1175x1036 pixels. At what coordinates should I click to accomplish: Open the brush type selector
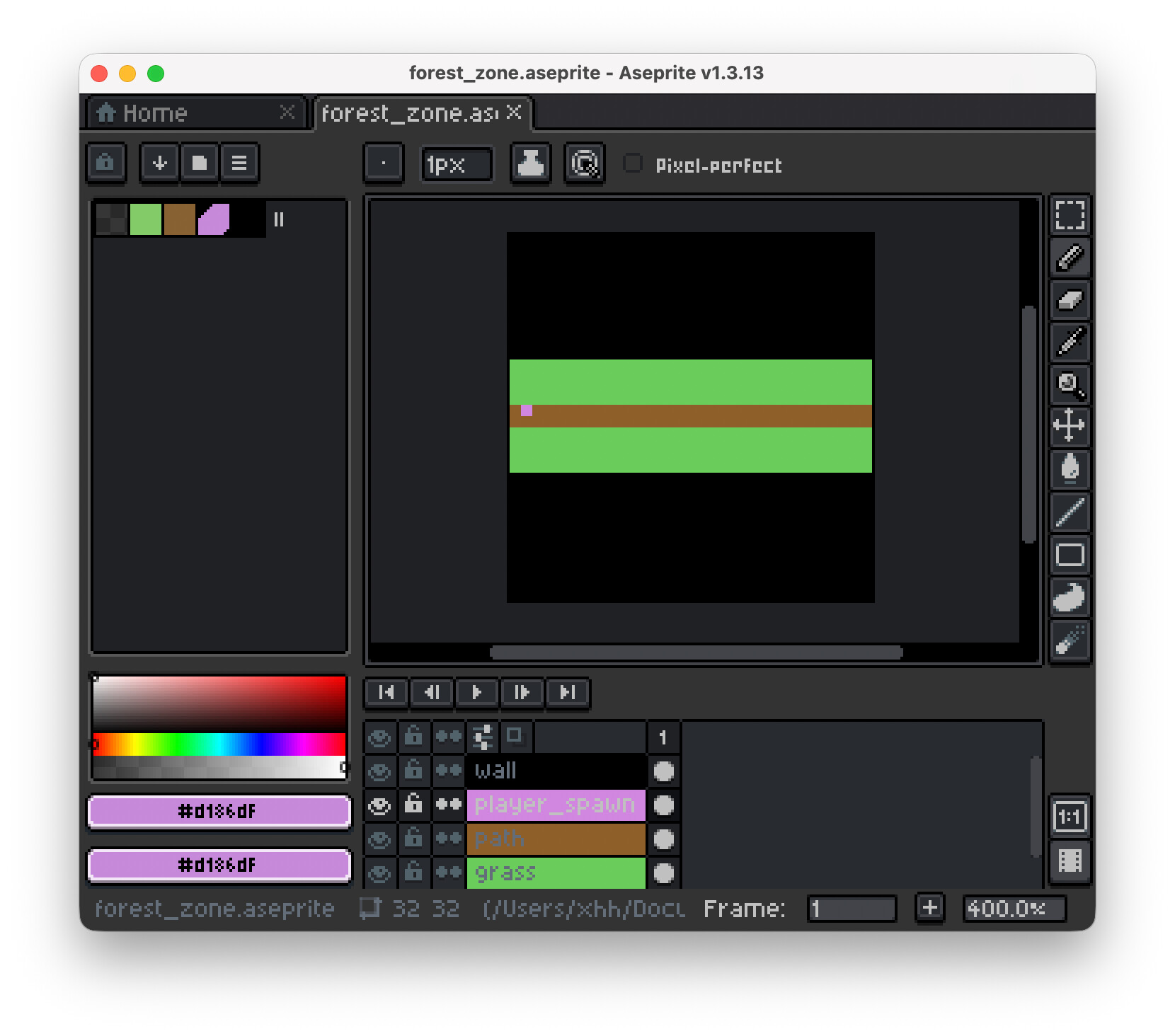point(384,163)
